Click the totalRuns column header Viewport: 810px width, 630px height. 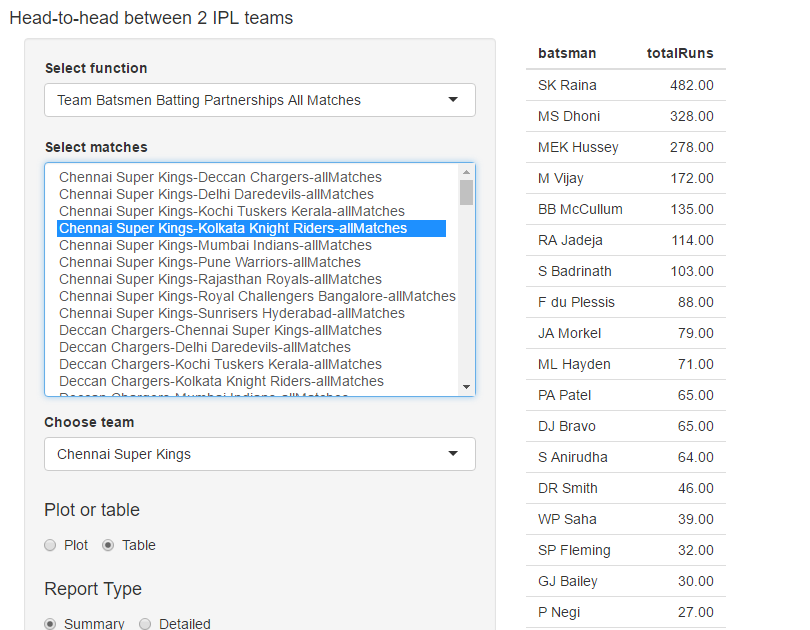[x=680, y=53]
